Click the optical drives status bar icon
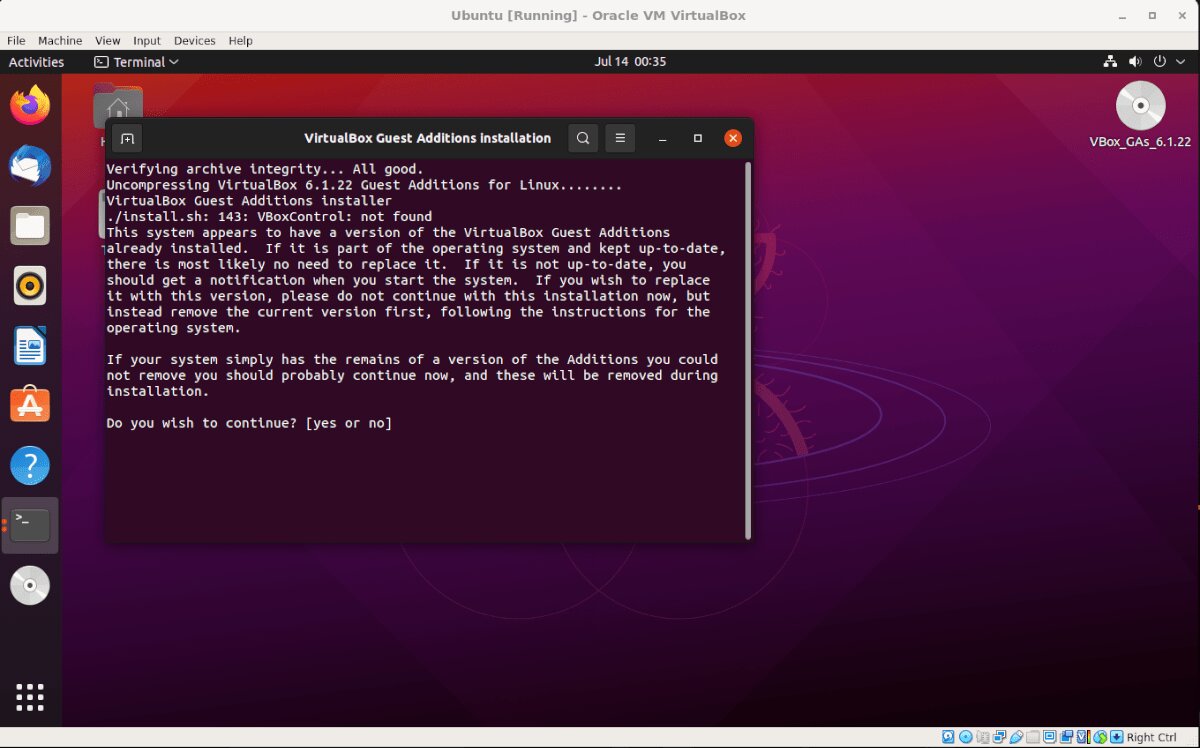 click(x=965, y=736)
